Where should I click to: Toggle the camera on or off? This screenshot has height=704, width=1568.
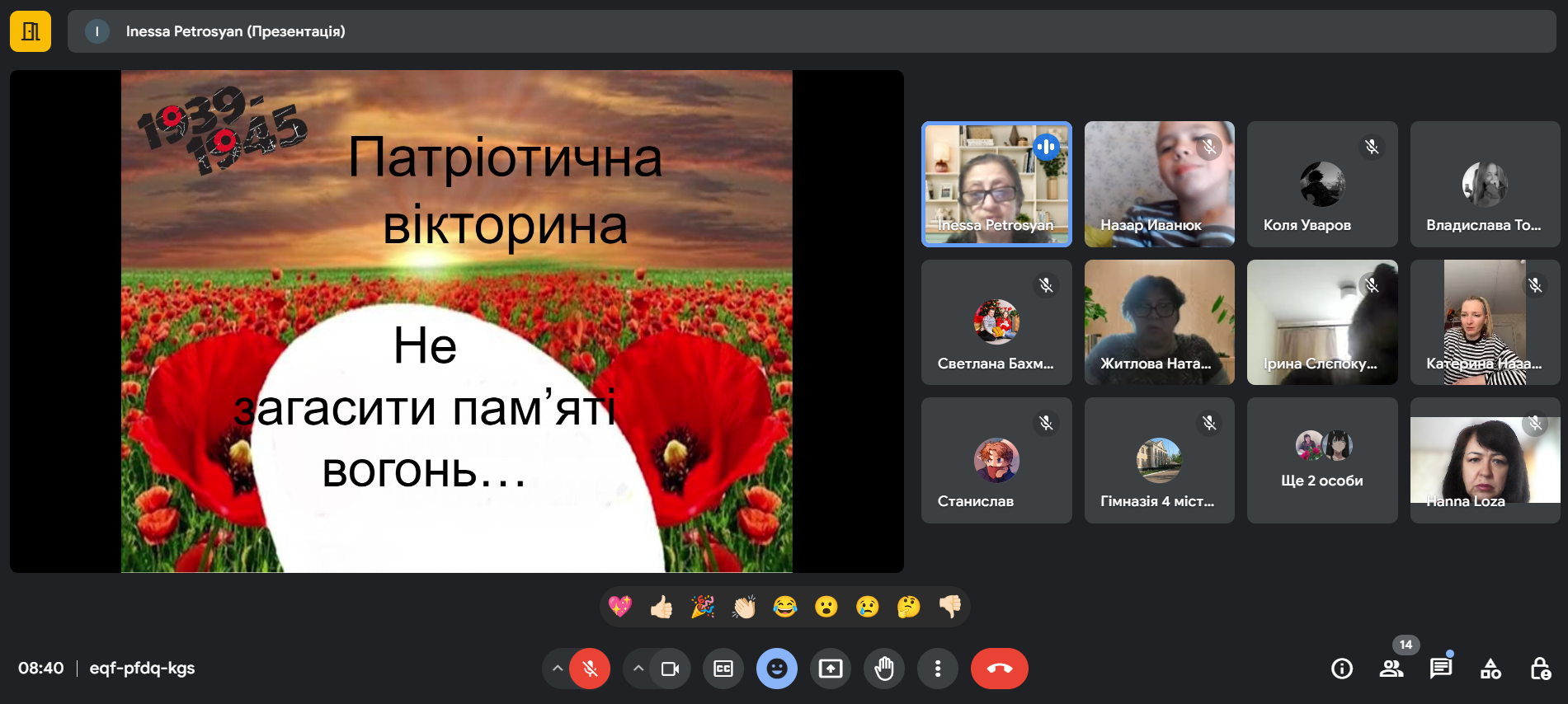pyautogui.click(x=670, y=669)
